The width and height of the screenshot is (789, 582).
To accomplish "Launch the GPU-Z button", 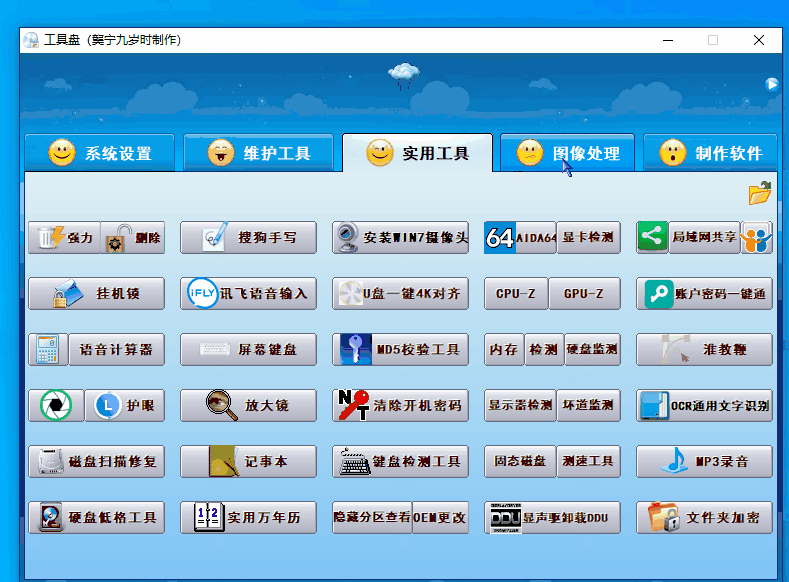I will point(584,294).
